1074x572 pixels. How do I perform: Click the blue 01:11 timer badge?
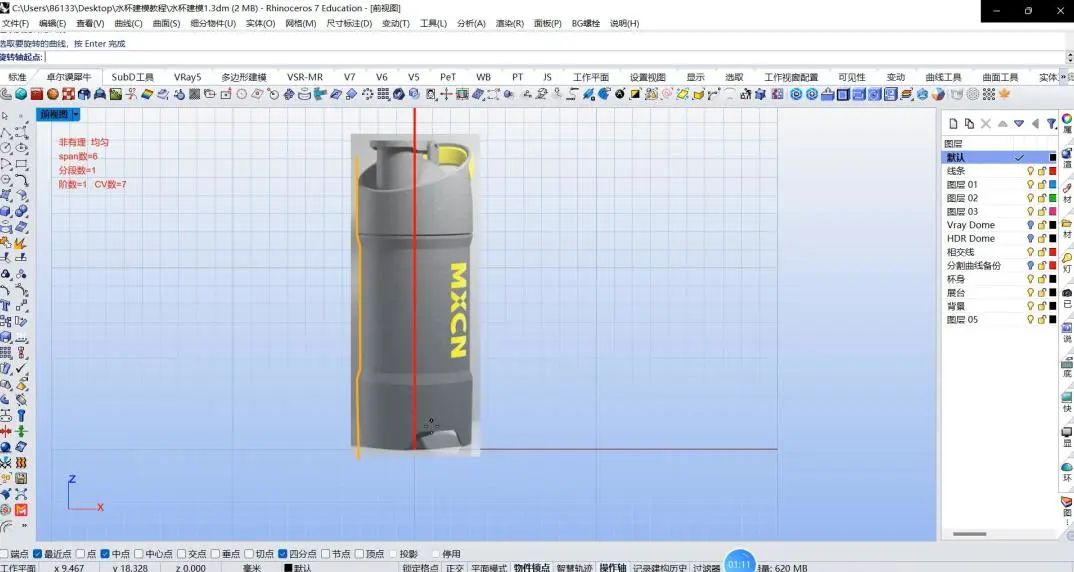(740, 563)
